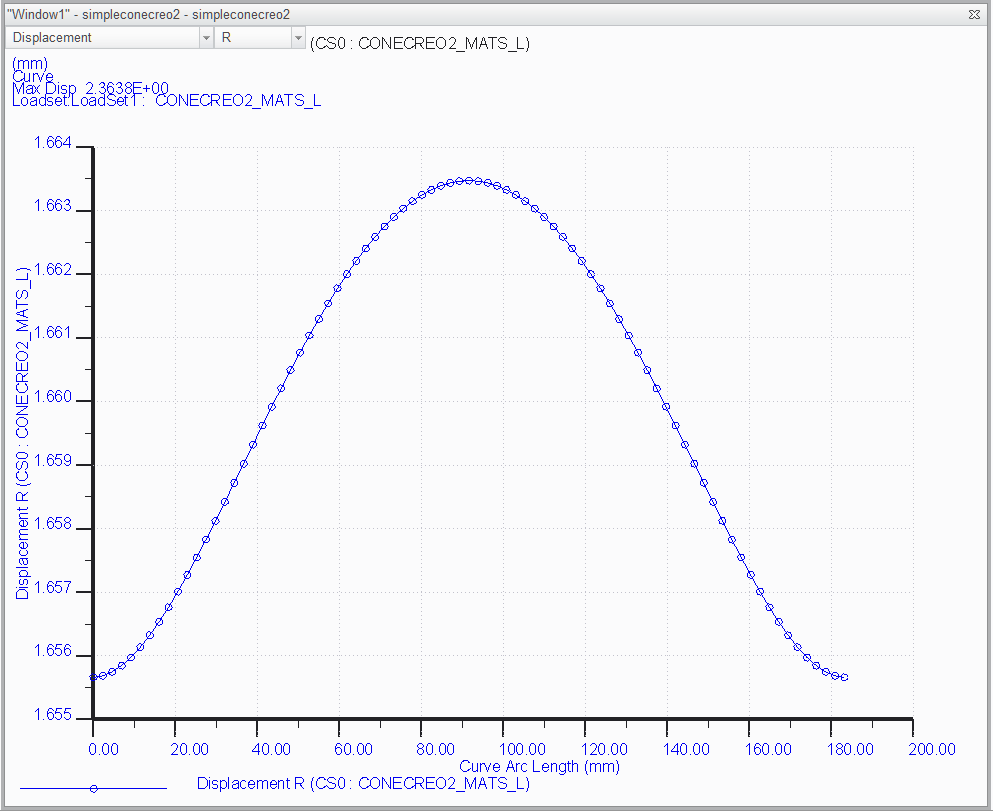Close the Window1 graph panel

[975, 14]
